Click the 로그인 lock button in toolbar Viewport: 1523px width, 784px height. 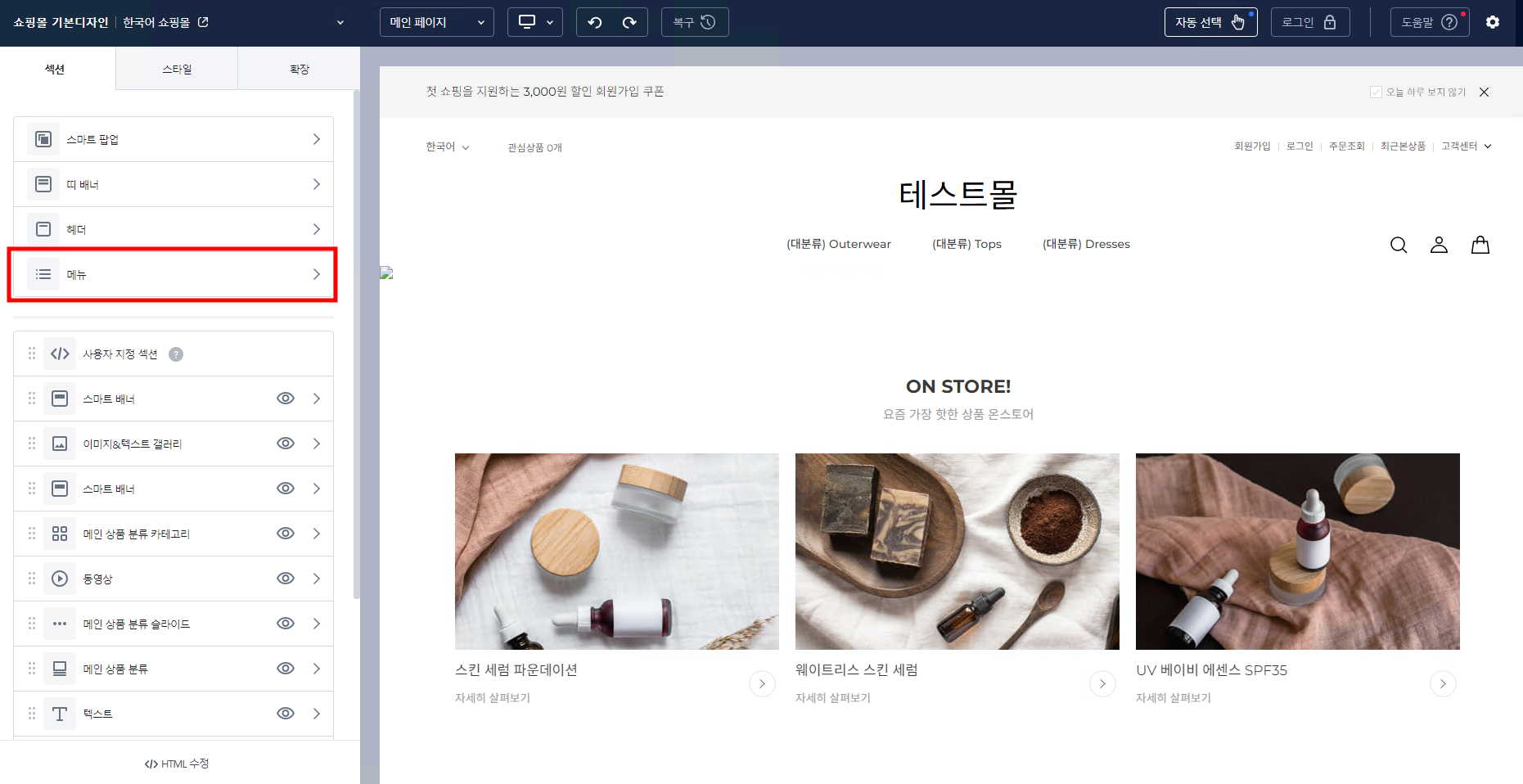click(x=1310, y=22)
